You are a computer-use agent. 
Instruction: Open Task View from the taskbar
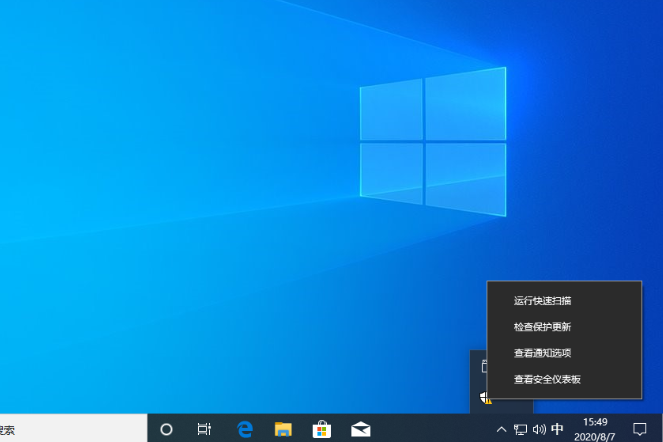pyautogui.click(x=204, y=429)
